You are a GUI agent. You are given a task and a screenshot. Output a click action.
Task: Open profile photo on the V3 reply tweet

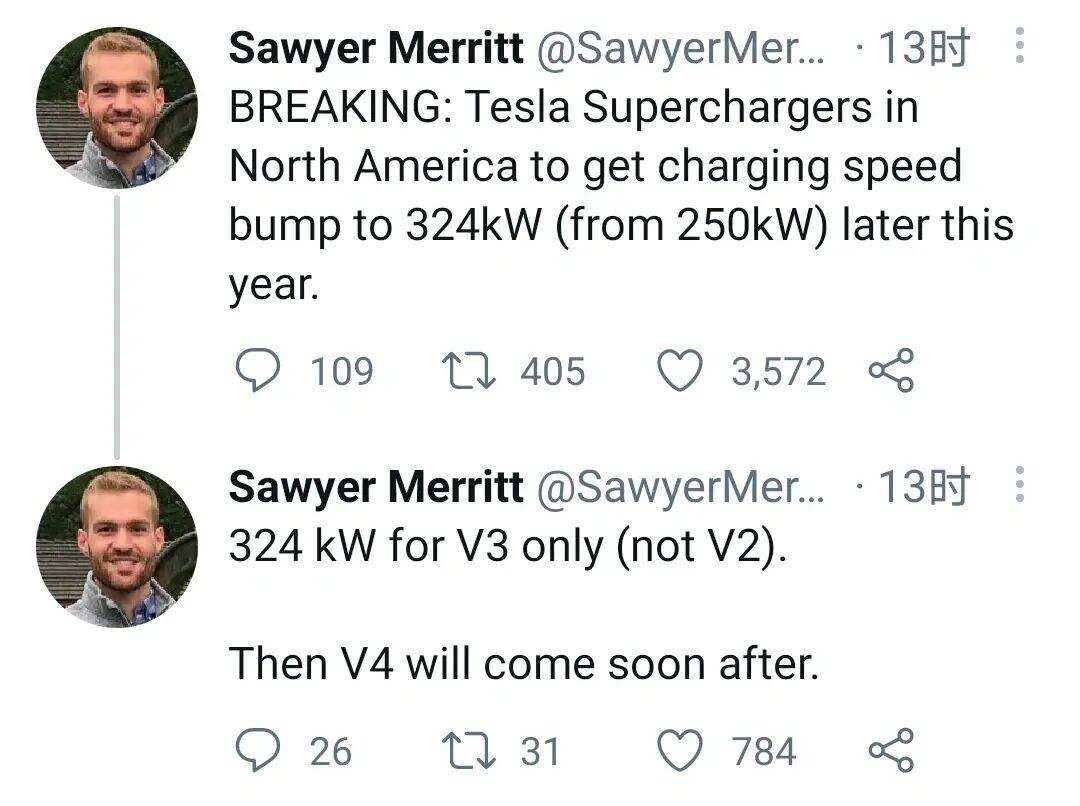(117, 547)
